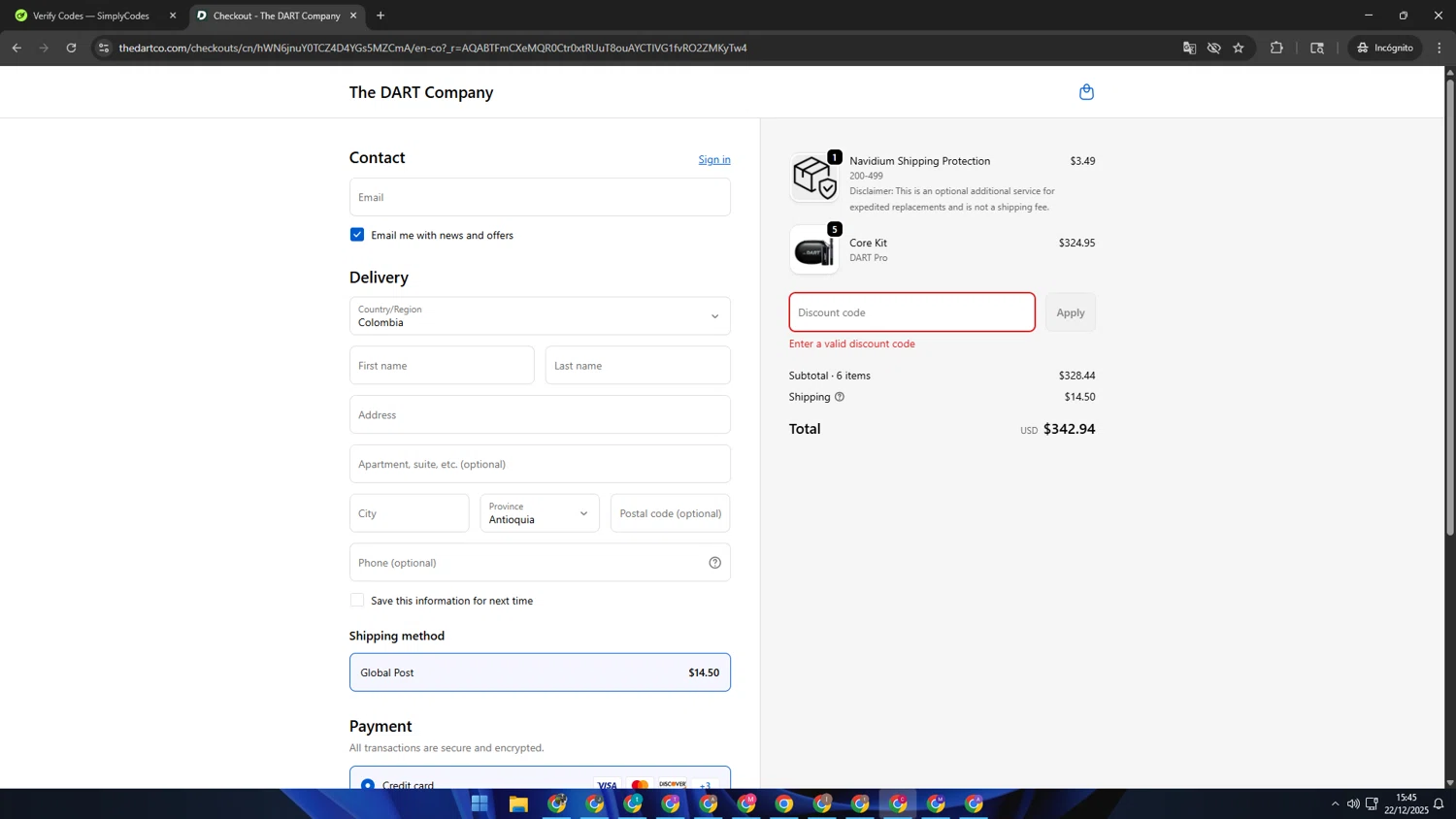
Task: Click the $14.50 Shipping value in summary
Action: tap(1079, 397)
